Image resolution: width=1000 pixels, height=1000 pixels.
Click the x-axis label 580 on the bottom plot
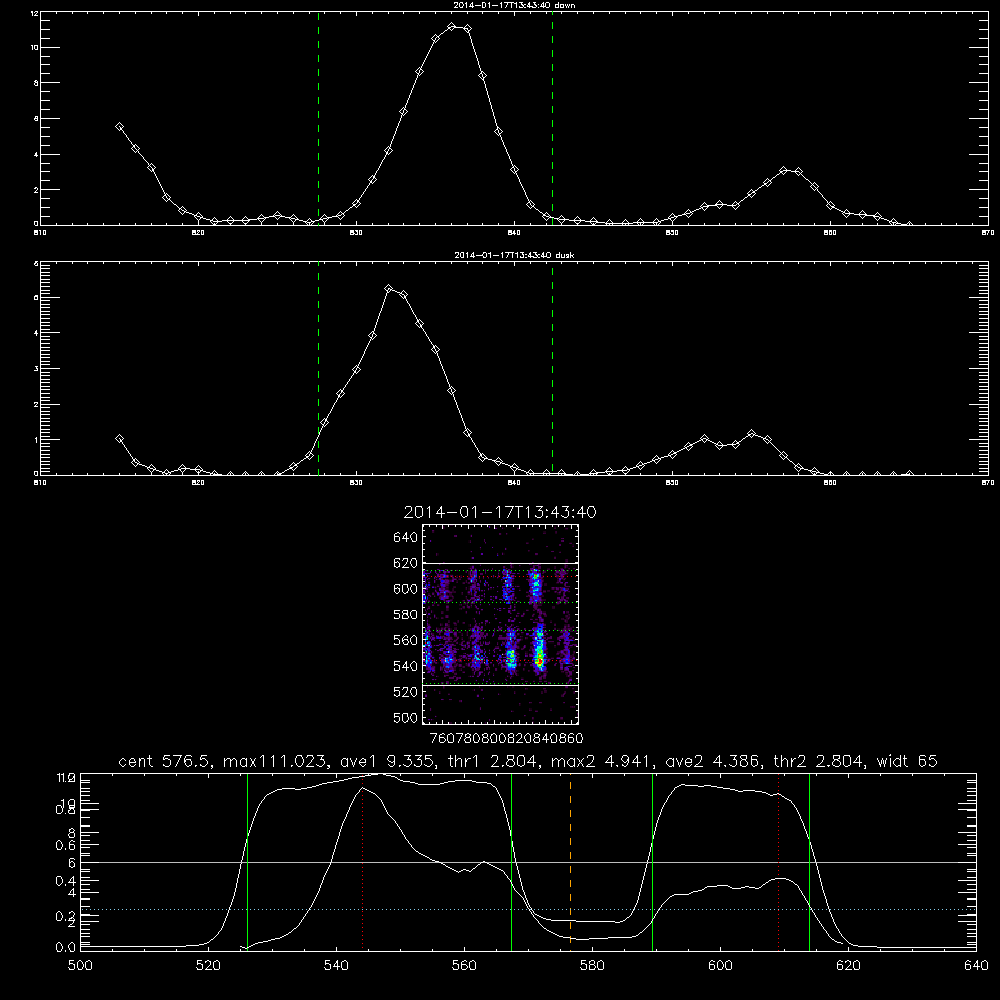pos(592,965)
